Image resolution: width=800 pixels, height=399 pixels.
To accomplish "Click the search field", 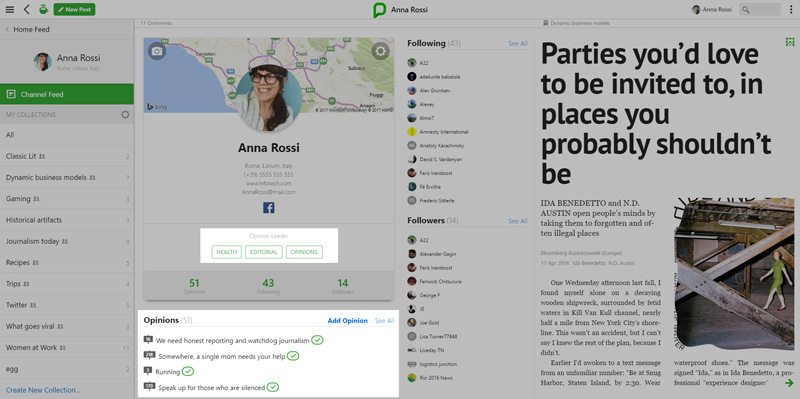I will pos(760,9).
